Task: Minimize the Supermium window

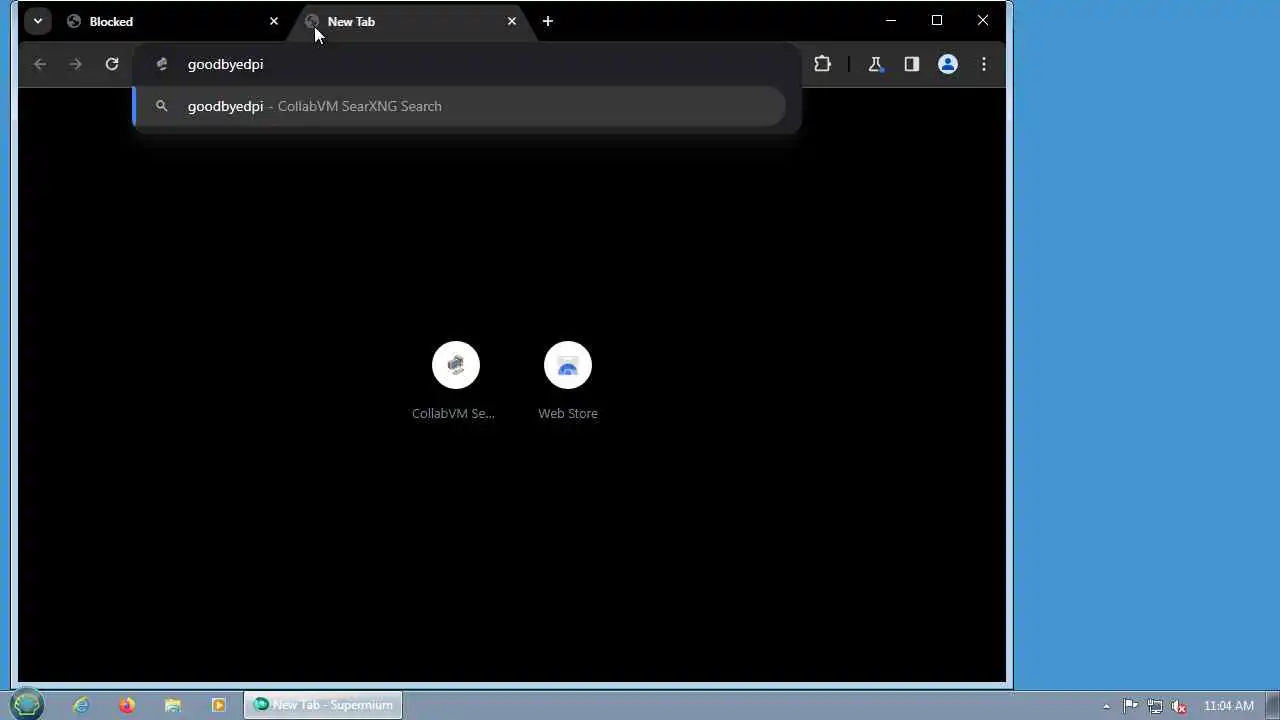Action: [891, 20]
